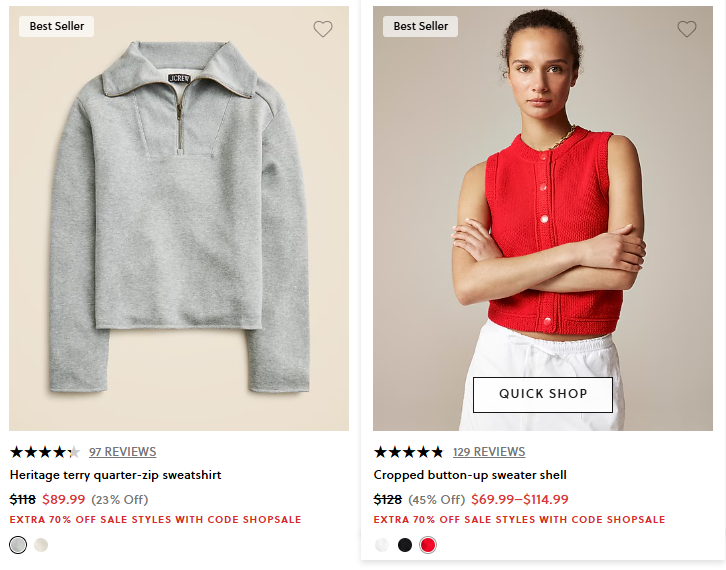
Task: Click Best Seller badge on the sweatshirt
Action: [x=57, y=26]
